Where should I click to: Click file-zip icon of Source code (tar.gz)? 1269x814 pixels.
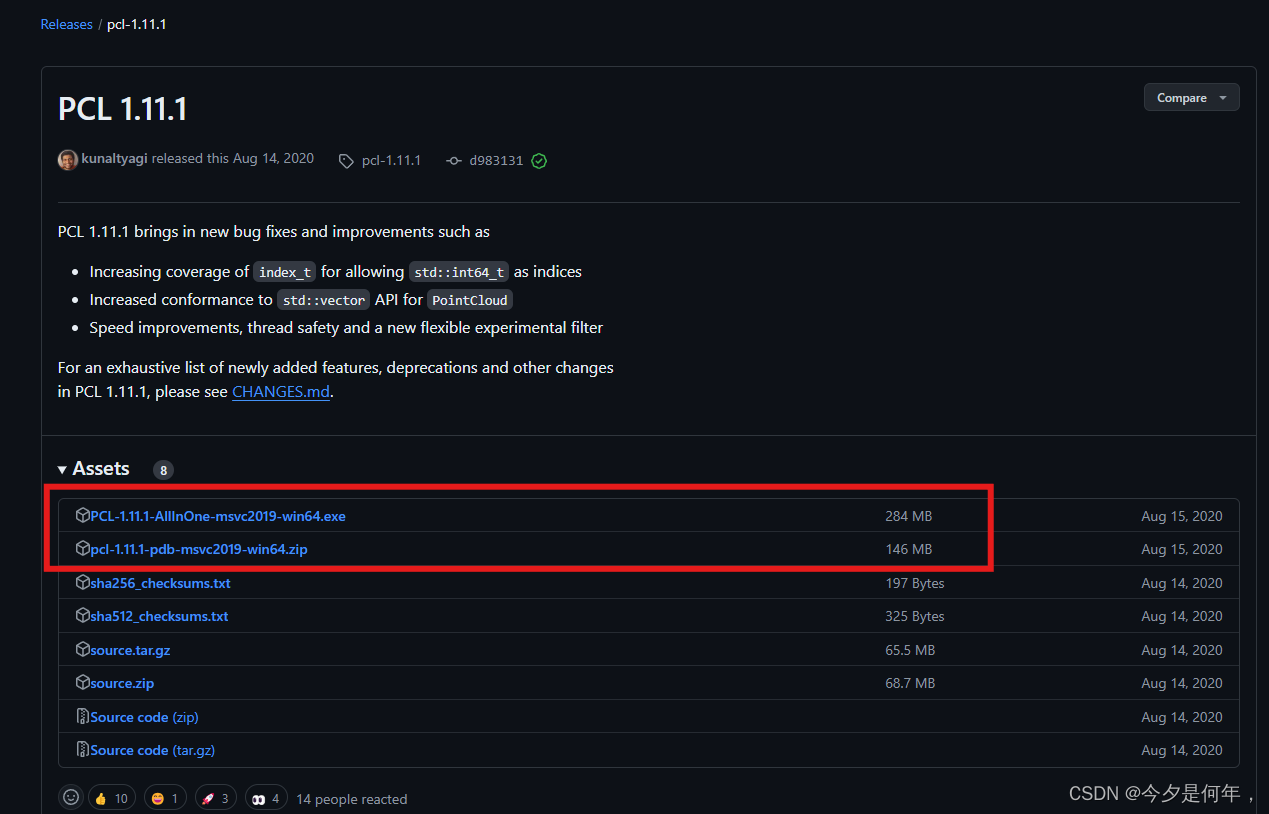coord(83,750)
